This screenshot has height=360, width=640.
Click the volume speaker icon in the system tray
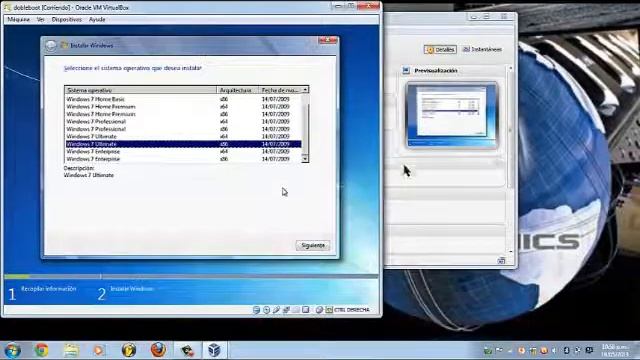click(x=554, y=350)
